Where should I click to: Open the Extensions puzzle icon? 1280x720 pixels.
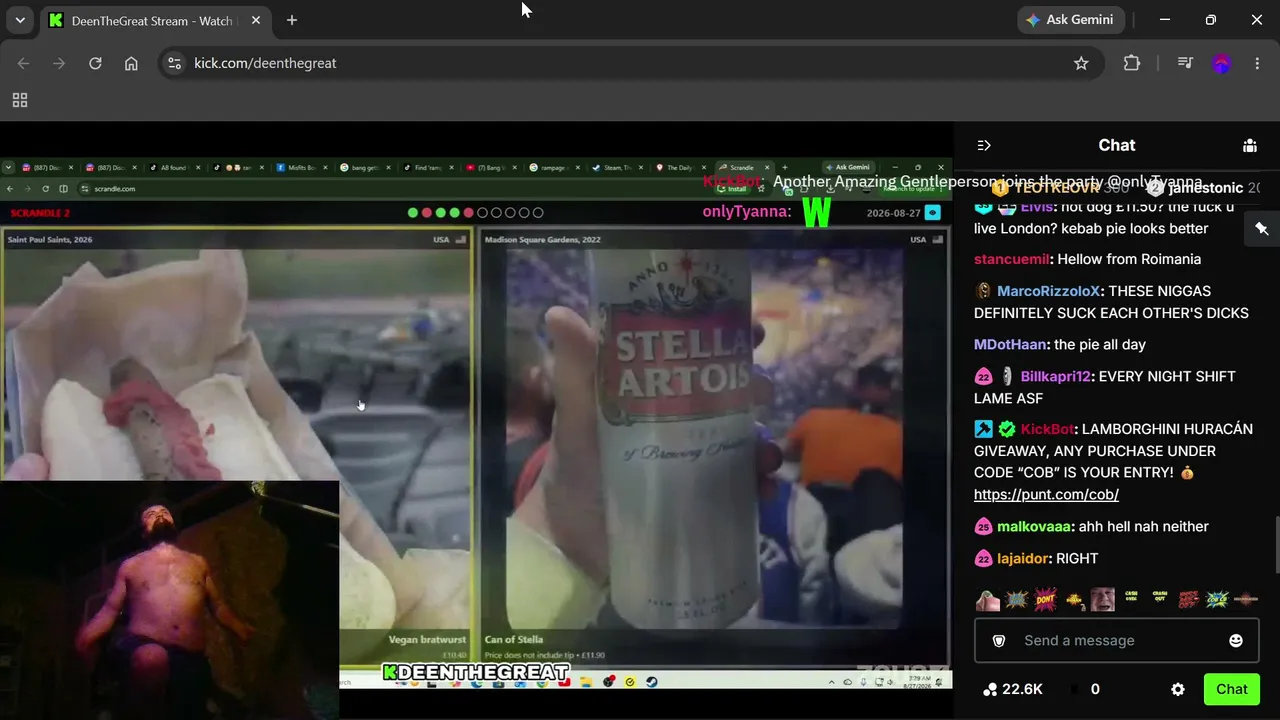pyautogui.click(x=1132, y=63)
